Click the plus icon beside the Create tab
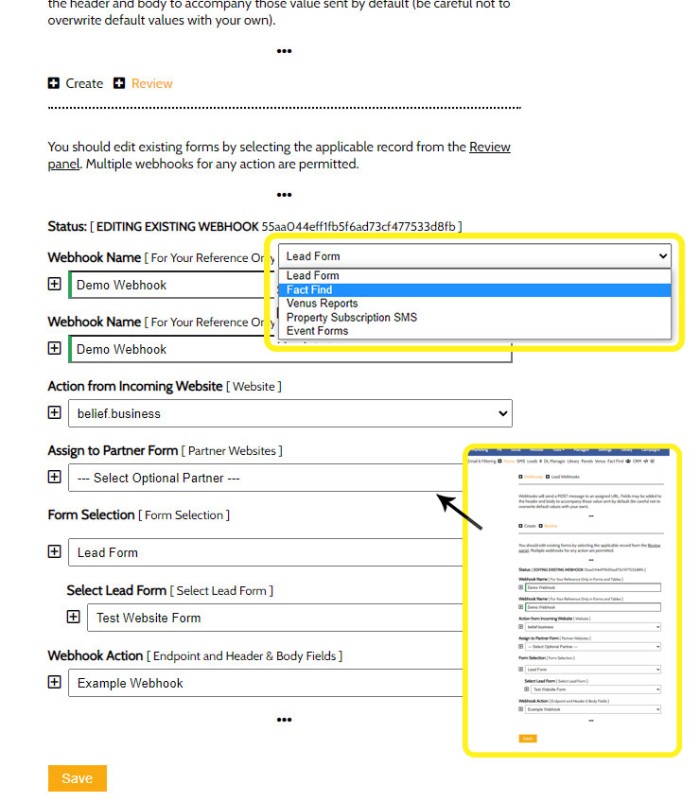The width and height of the screenshot is (700, 802). click(54, 83)
